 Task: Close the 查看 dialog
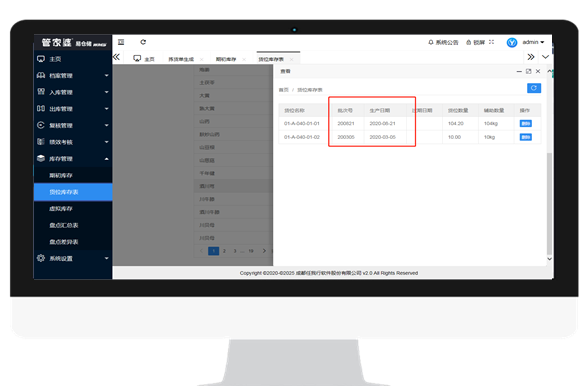538,71
